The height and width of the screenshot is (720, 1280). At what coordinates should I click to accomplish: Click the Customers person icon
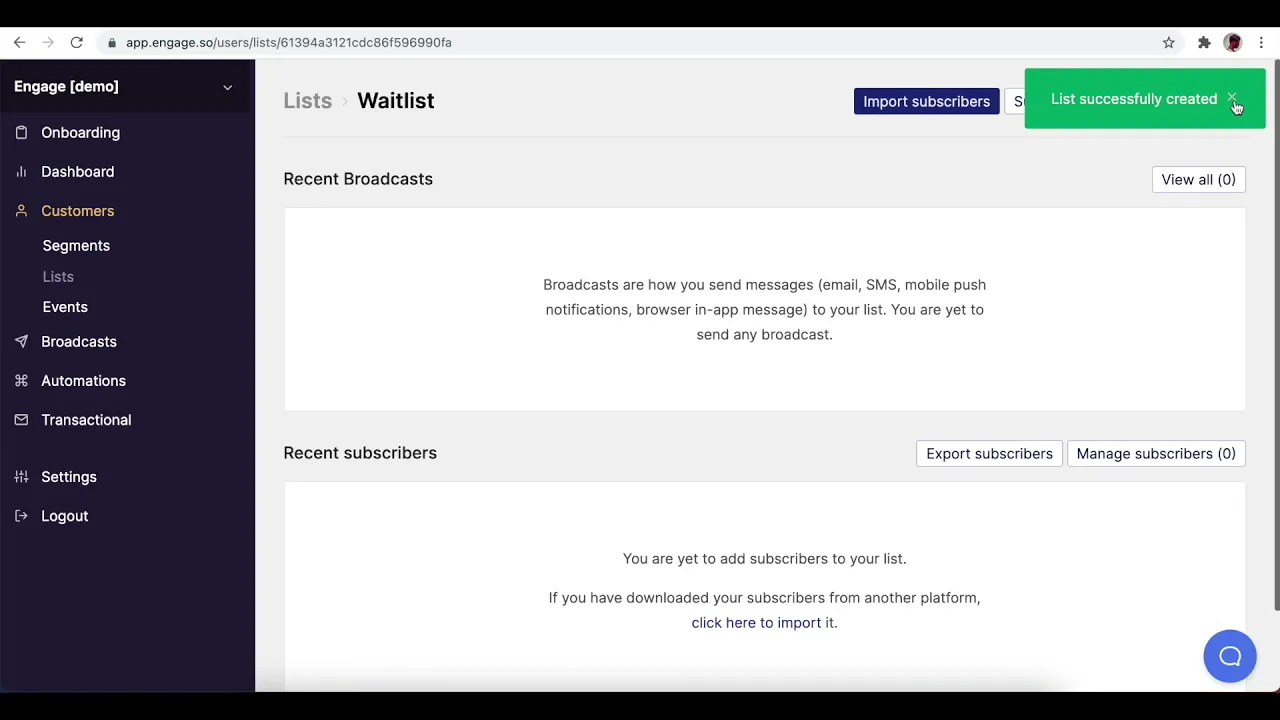(21, 211)
